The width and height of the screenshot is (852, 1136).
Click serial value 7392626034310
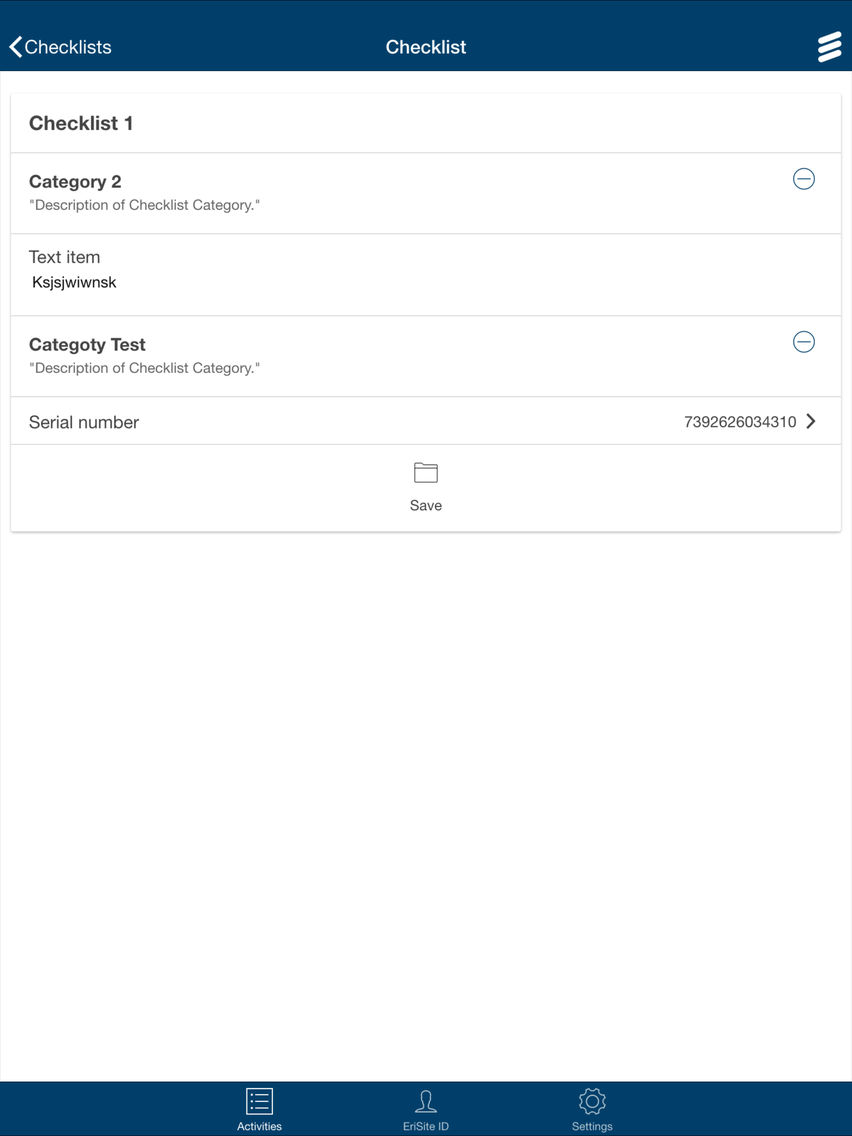[x=740, y=422]
